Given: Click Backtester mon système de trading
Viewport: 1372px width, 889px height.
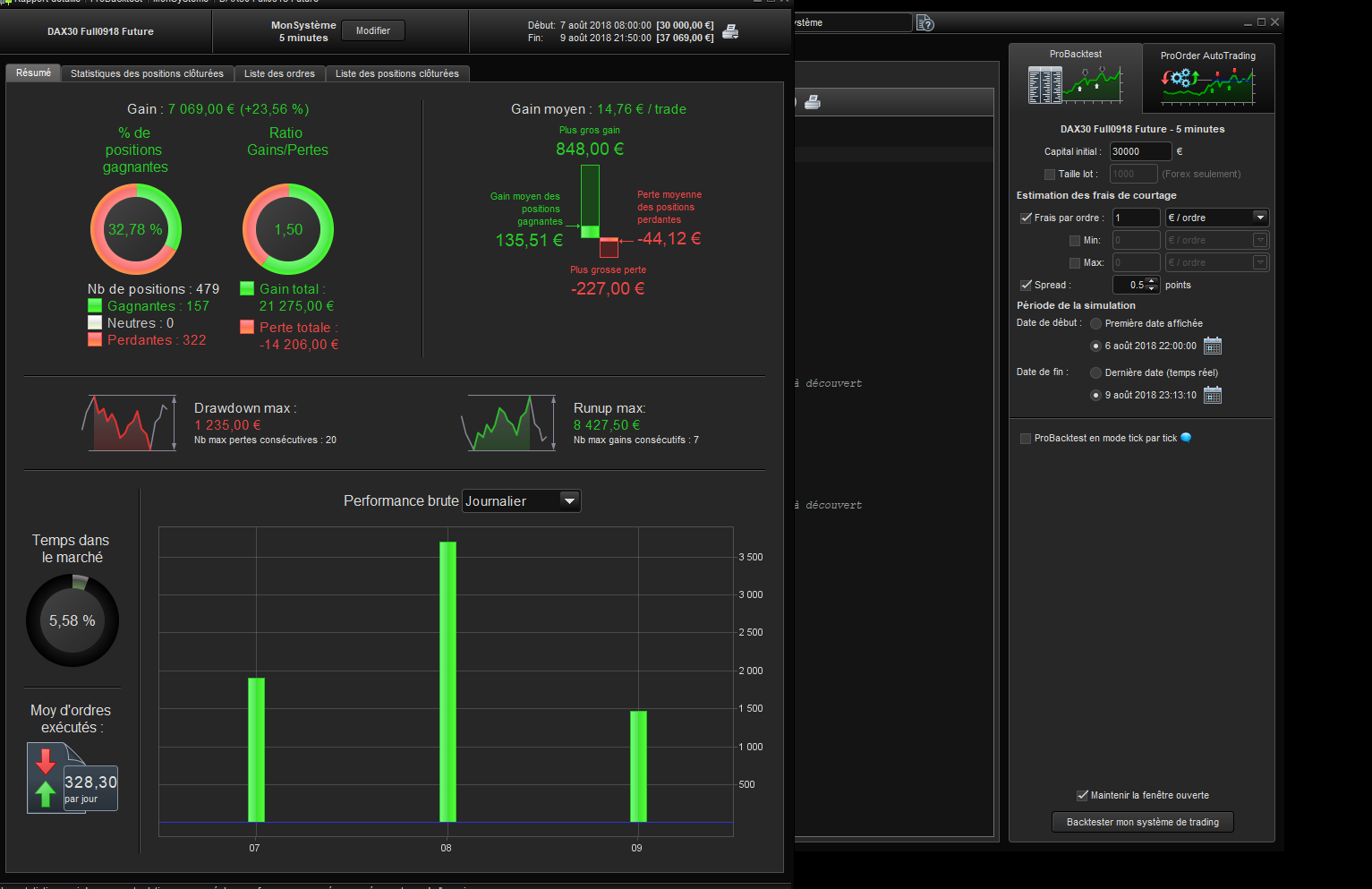Looking at the screenshot, I should pyautogui.click(x=1143, y=822).
